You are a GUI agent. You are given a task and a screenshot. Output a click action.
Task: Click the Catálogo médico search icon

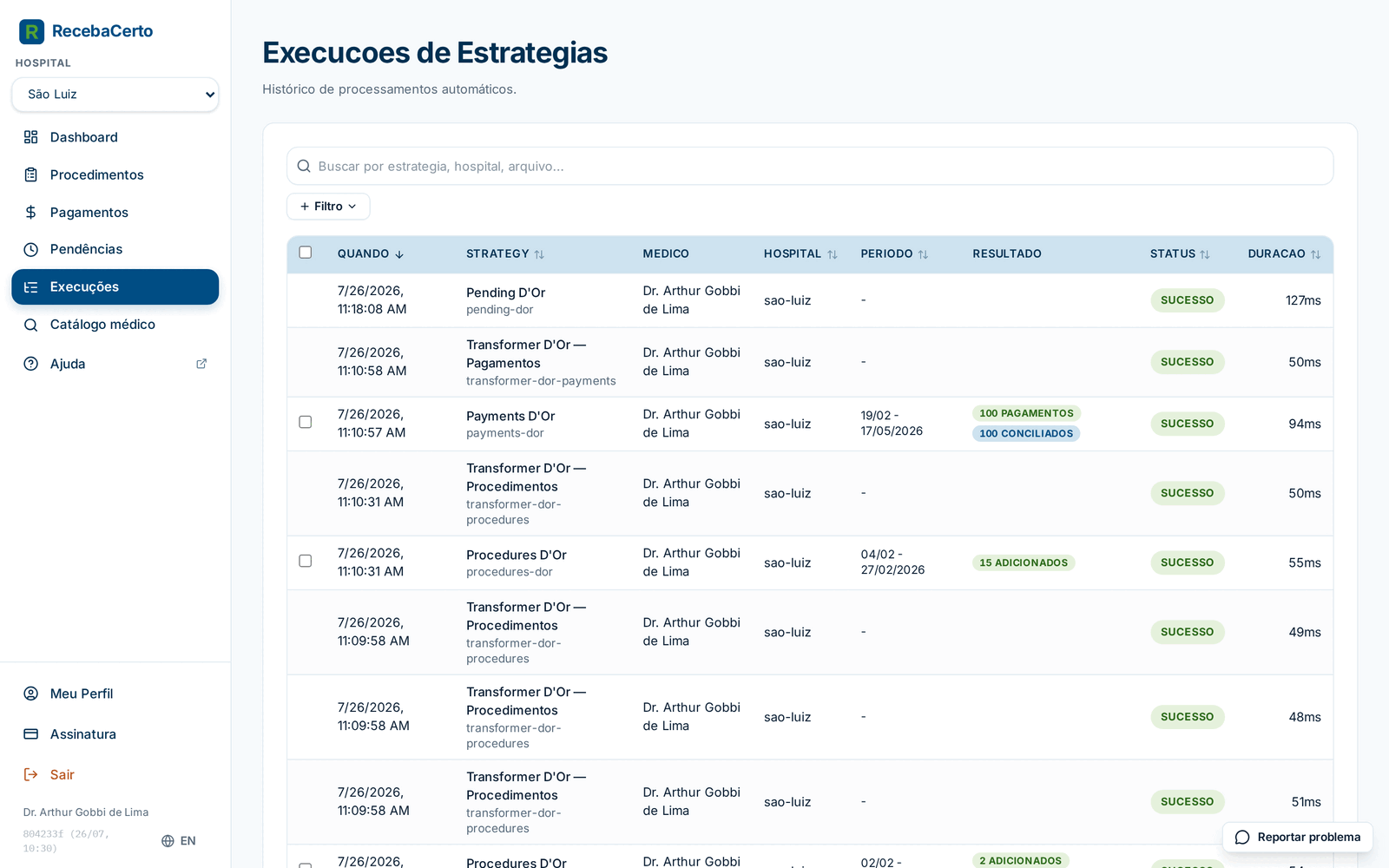click(31, 325)
